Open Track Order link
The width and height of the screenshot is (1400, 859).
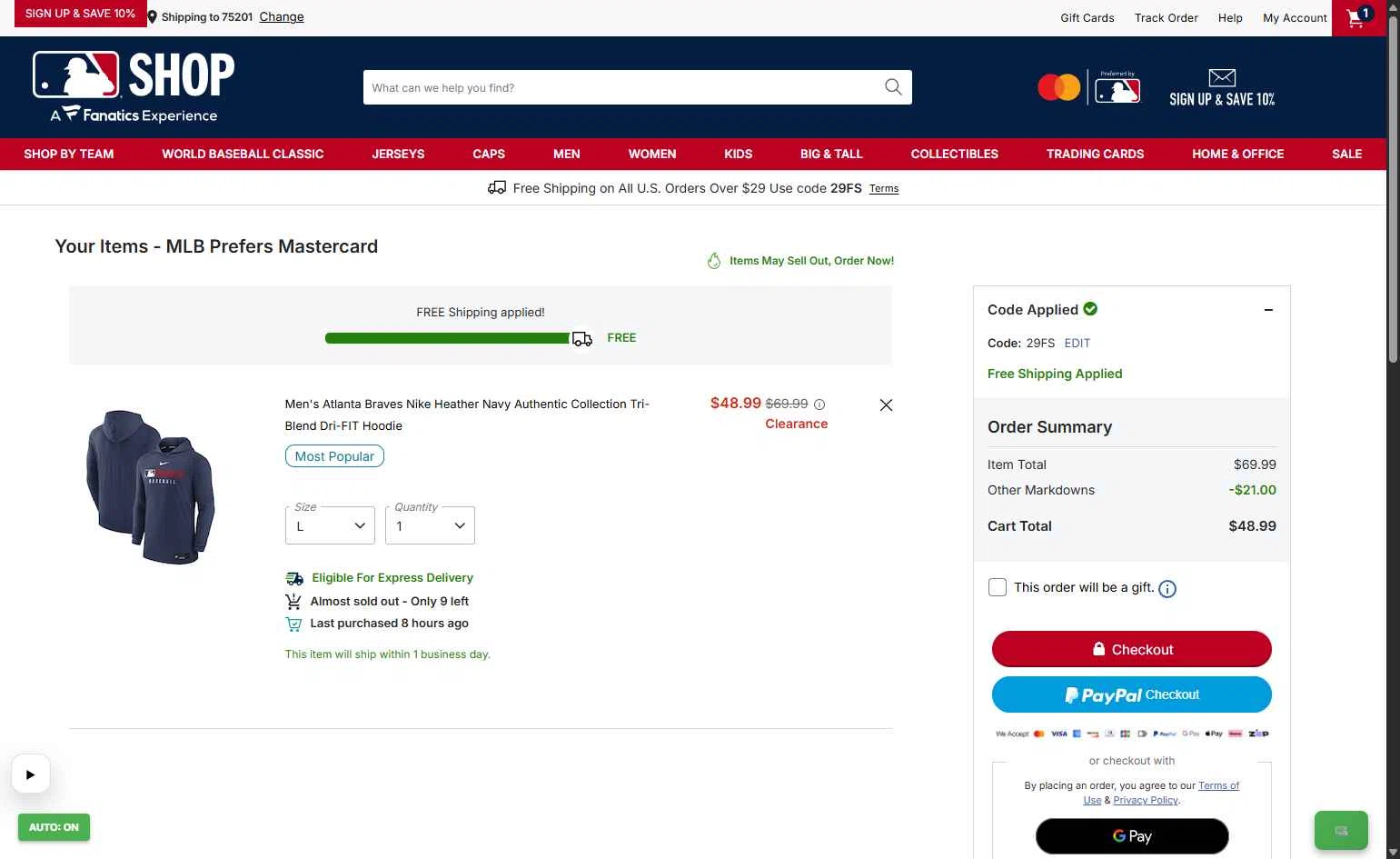coord(1167,18)
